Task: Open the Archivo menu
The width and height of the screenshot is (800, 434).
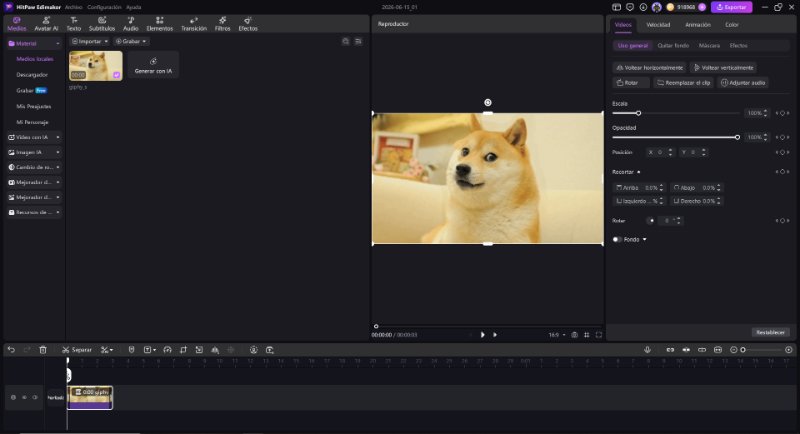Action: [x=73, y=7]
